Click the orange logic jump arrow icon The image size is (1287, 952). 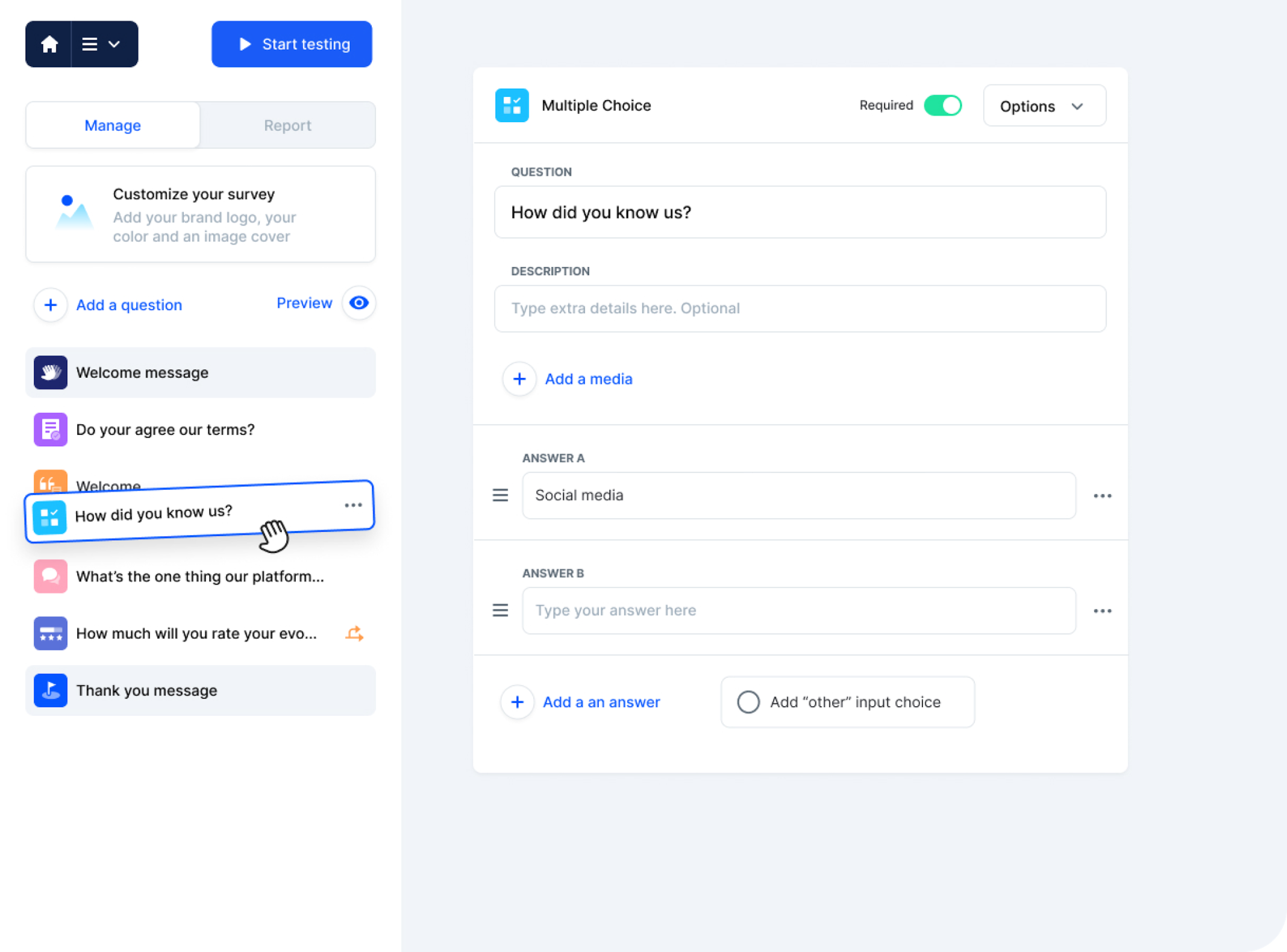[354, 634]
